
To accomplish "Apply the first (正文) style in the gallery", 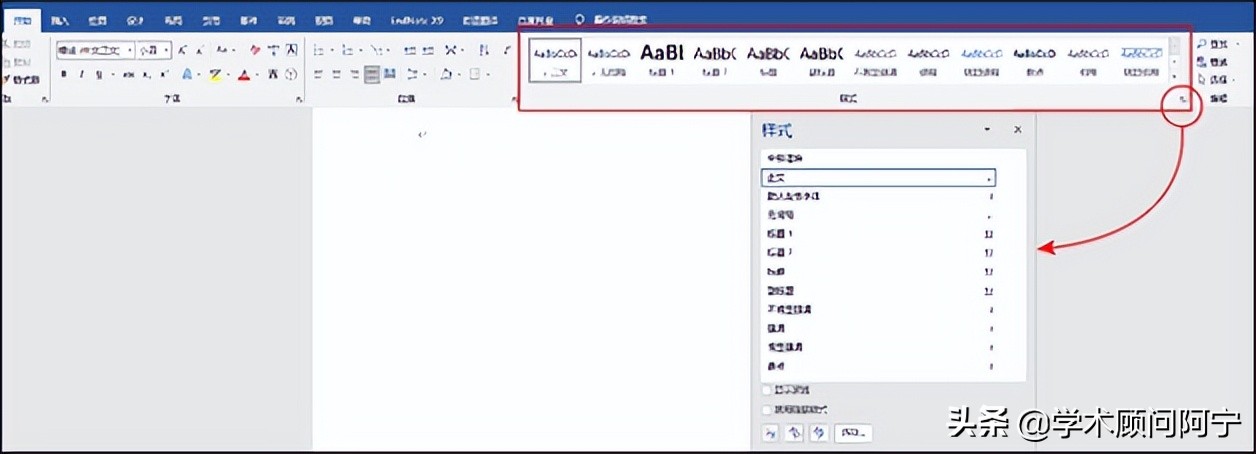I will [554, 60].
